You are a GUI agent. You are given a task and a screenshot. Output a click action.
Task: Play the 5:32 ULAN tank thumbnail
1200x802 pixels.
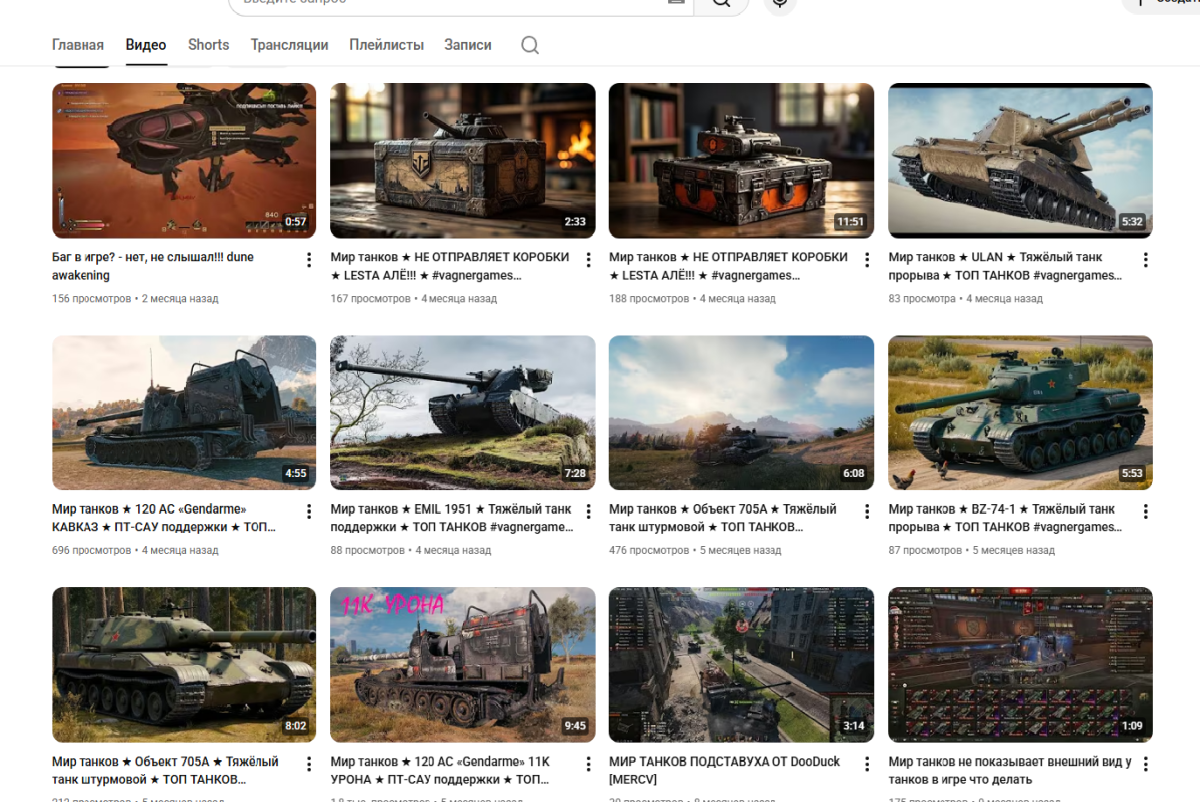tap(1020, 160)
